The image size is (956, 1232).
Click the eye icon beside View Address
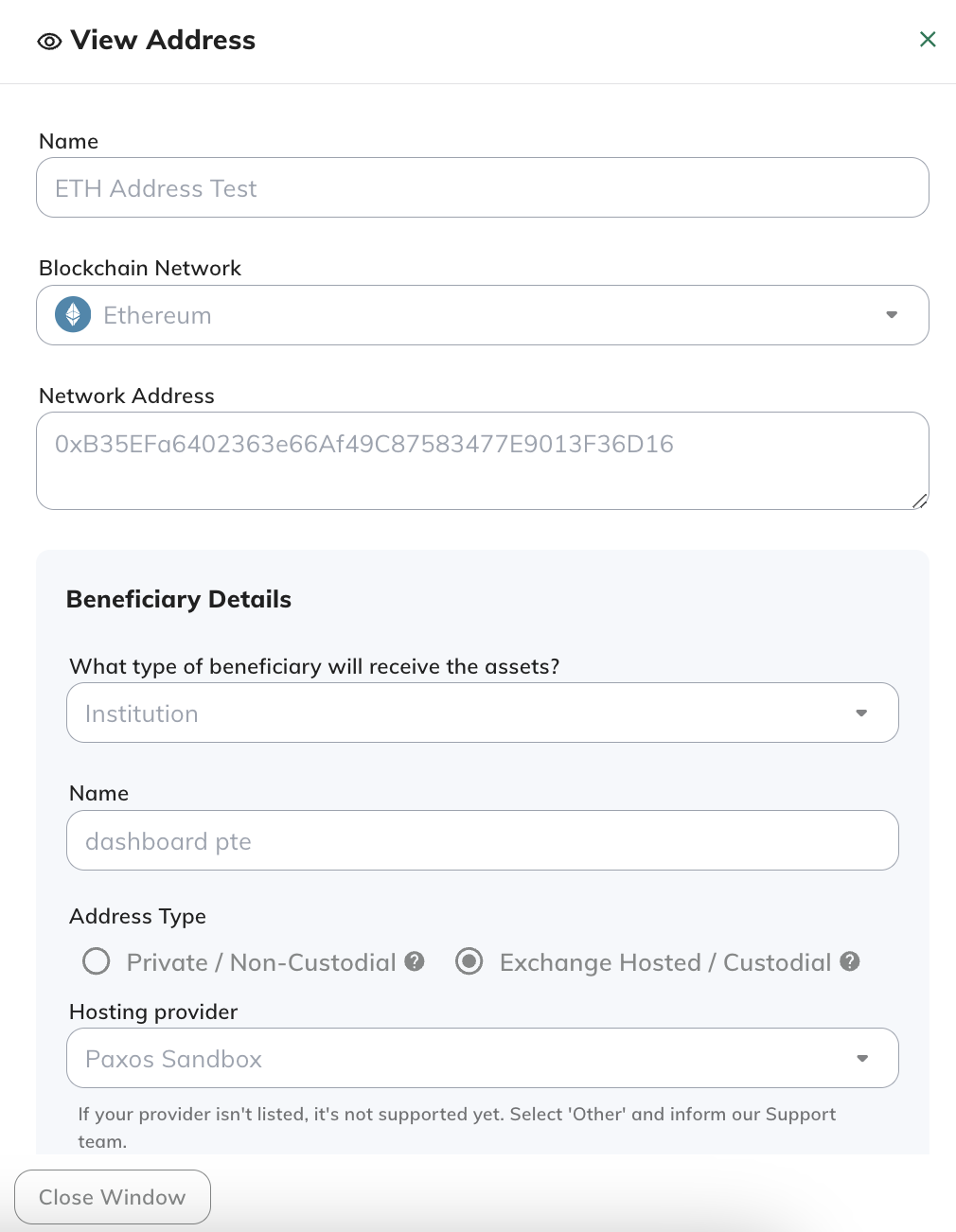click(x=49, y=41)
